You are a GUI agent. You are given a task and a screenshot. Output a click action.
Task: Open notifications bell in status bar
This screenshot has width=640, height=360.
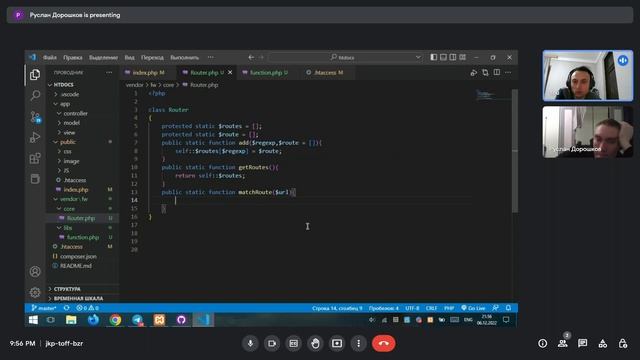coord(509,308)
